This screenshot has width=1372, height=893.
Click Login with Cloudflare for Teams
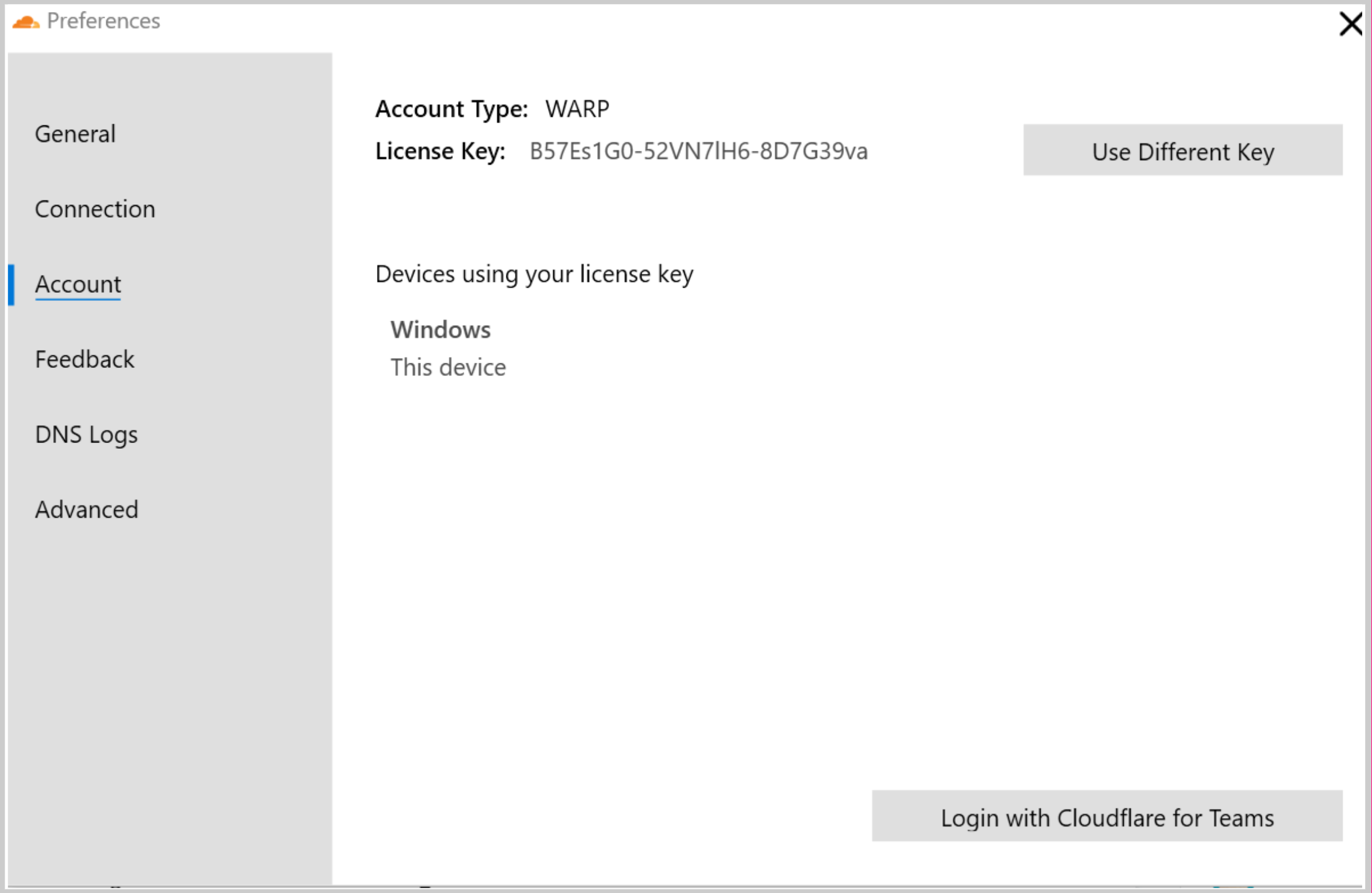click(x=1107, y=816)
